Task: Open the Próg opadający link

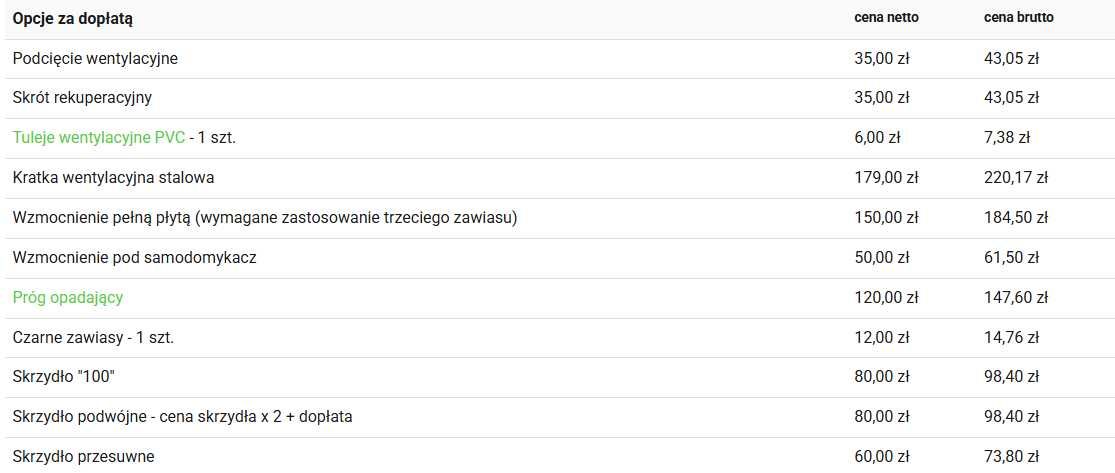Action: click(68, 297)
